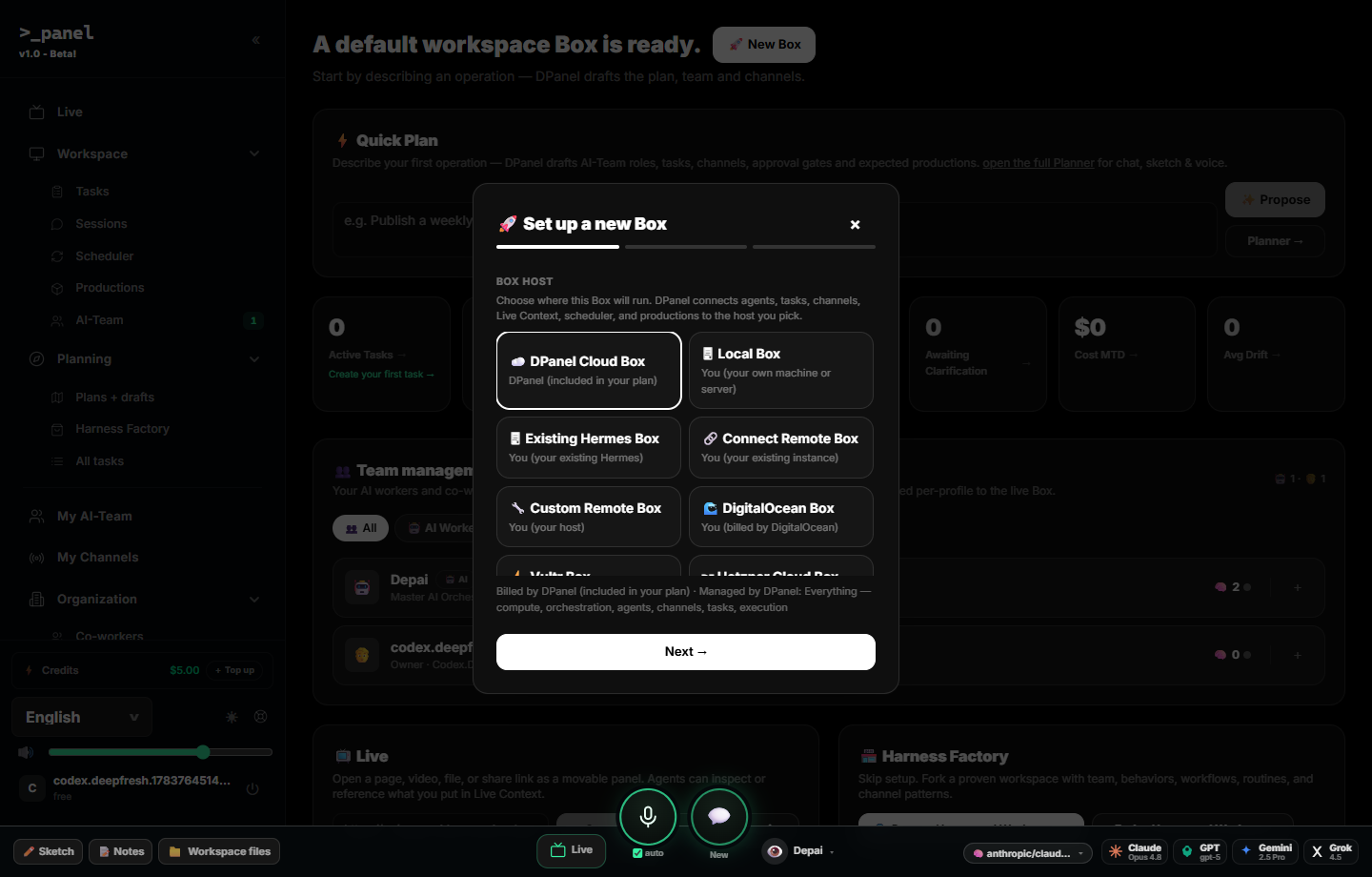Select the DigitalOcean Box option
This screenshot has width=1372, height=877.
pos(781,517)
